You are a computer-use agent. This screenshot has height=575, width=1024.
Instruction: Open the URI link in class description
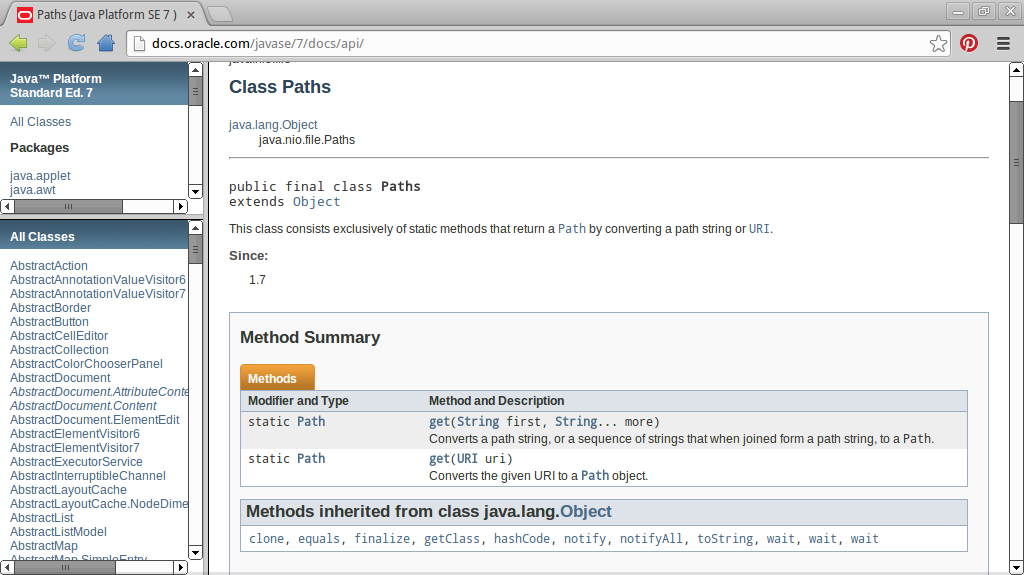click(759, 229)
